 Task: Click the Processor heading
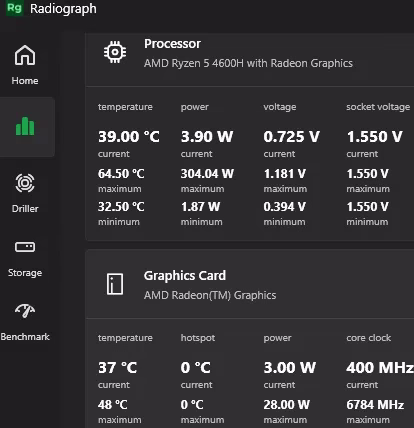tap(172, 44)
